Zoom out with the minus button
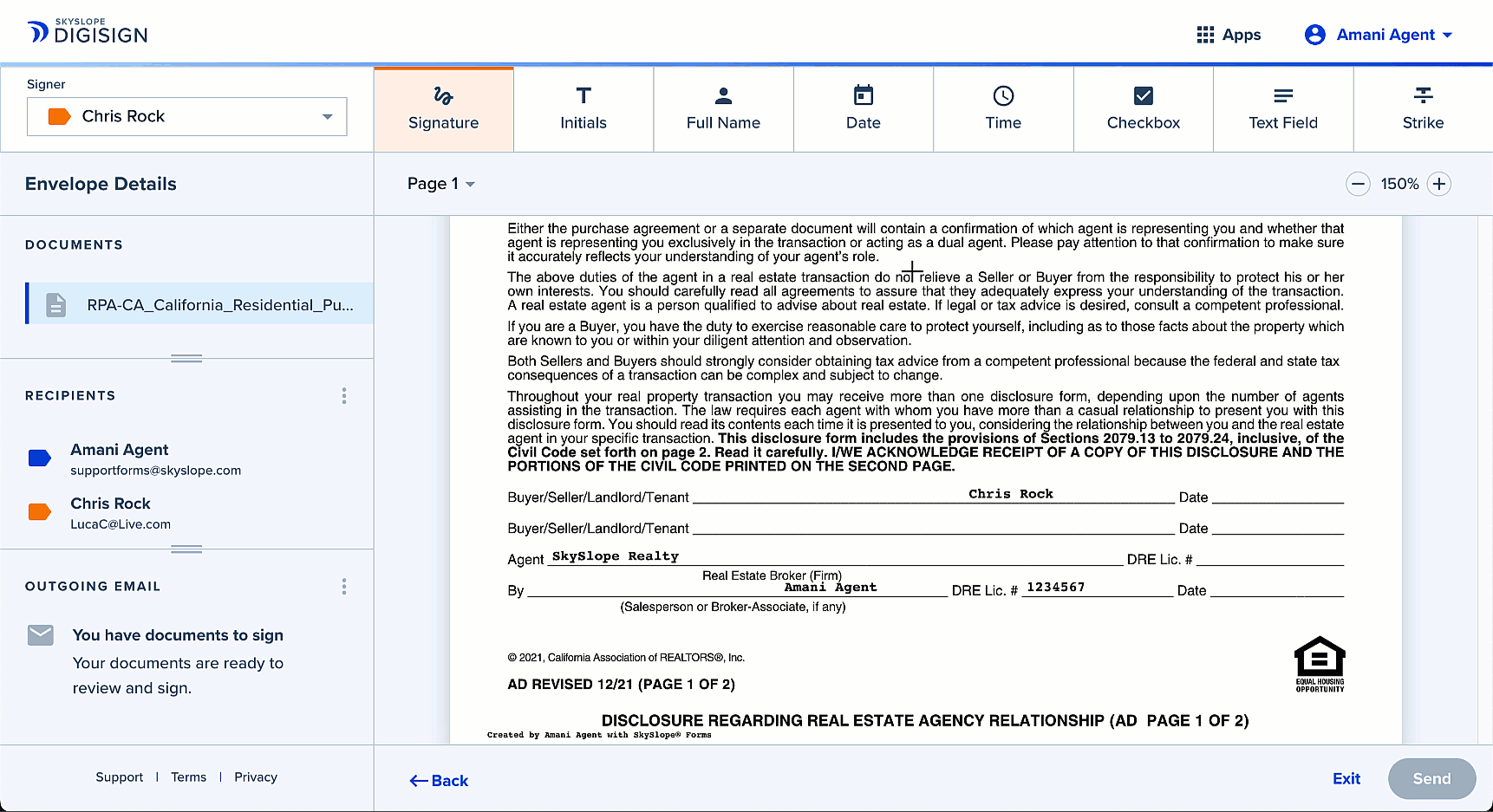The width and height of the screenshot is (1493, 812). (x=1358, y=184)
